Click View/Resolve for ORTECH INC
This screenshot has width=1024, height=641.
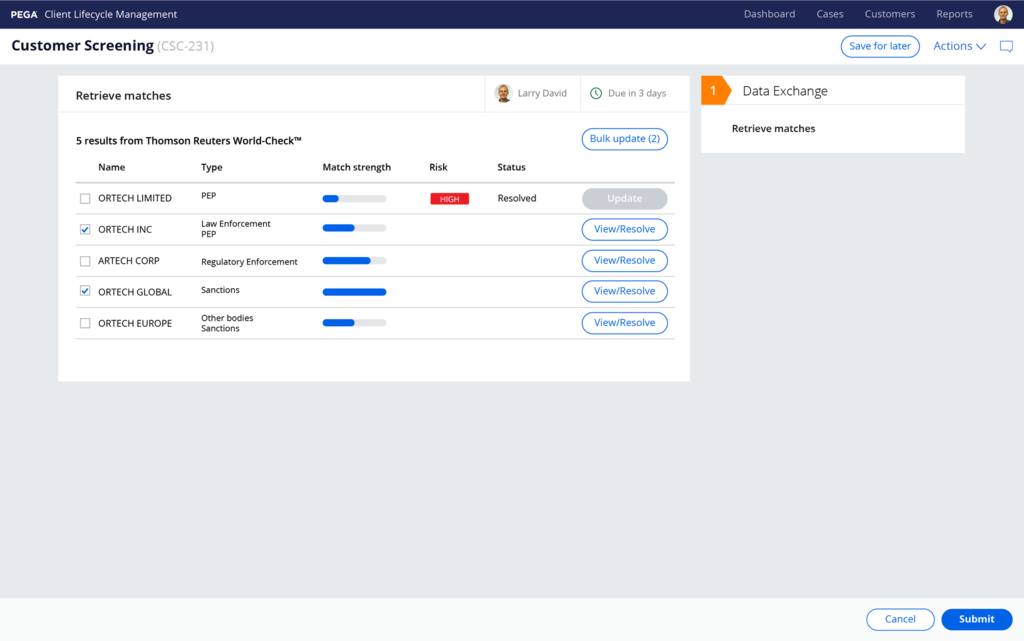point(624,229)
